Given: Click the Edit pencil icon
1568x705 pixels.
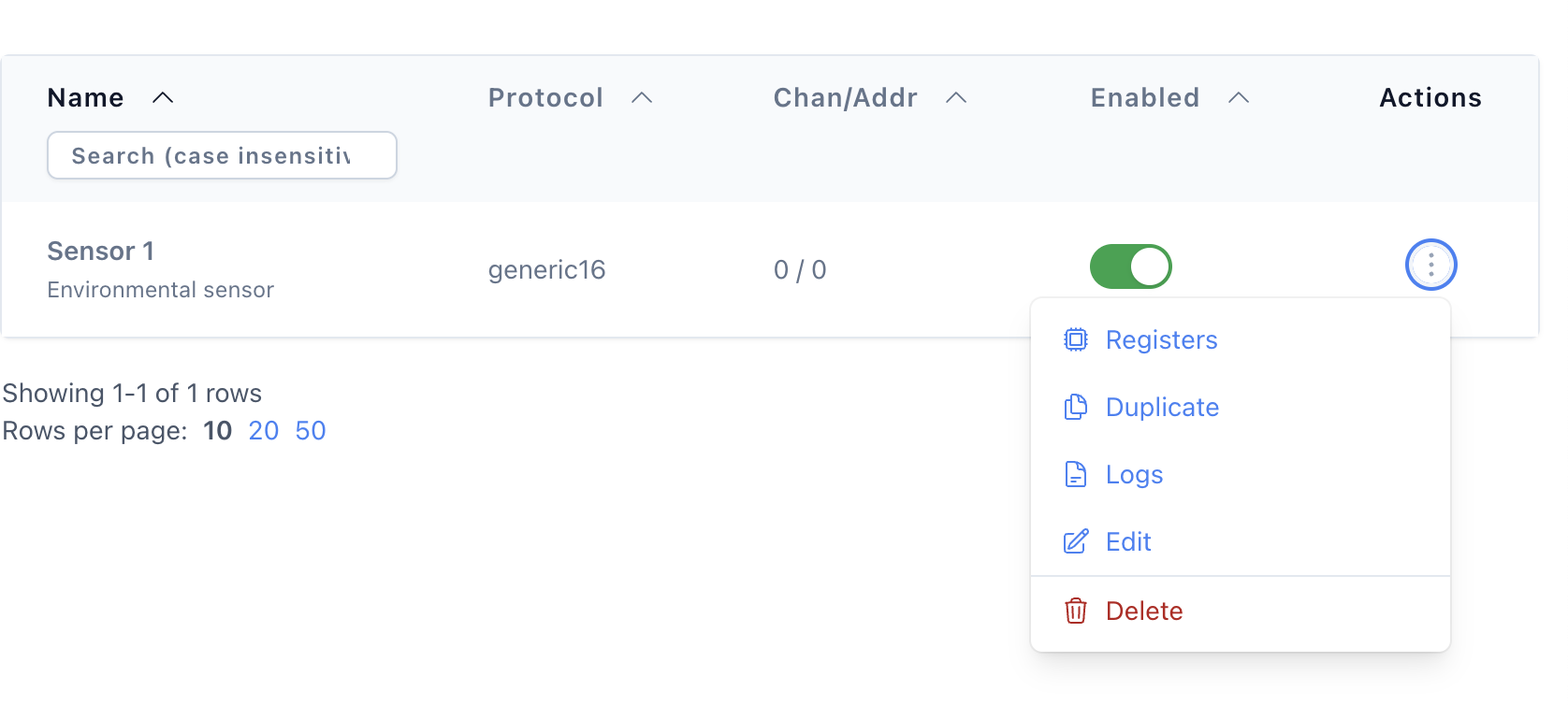Looking at the screenshot, I should 1076,541.
